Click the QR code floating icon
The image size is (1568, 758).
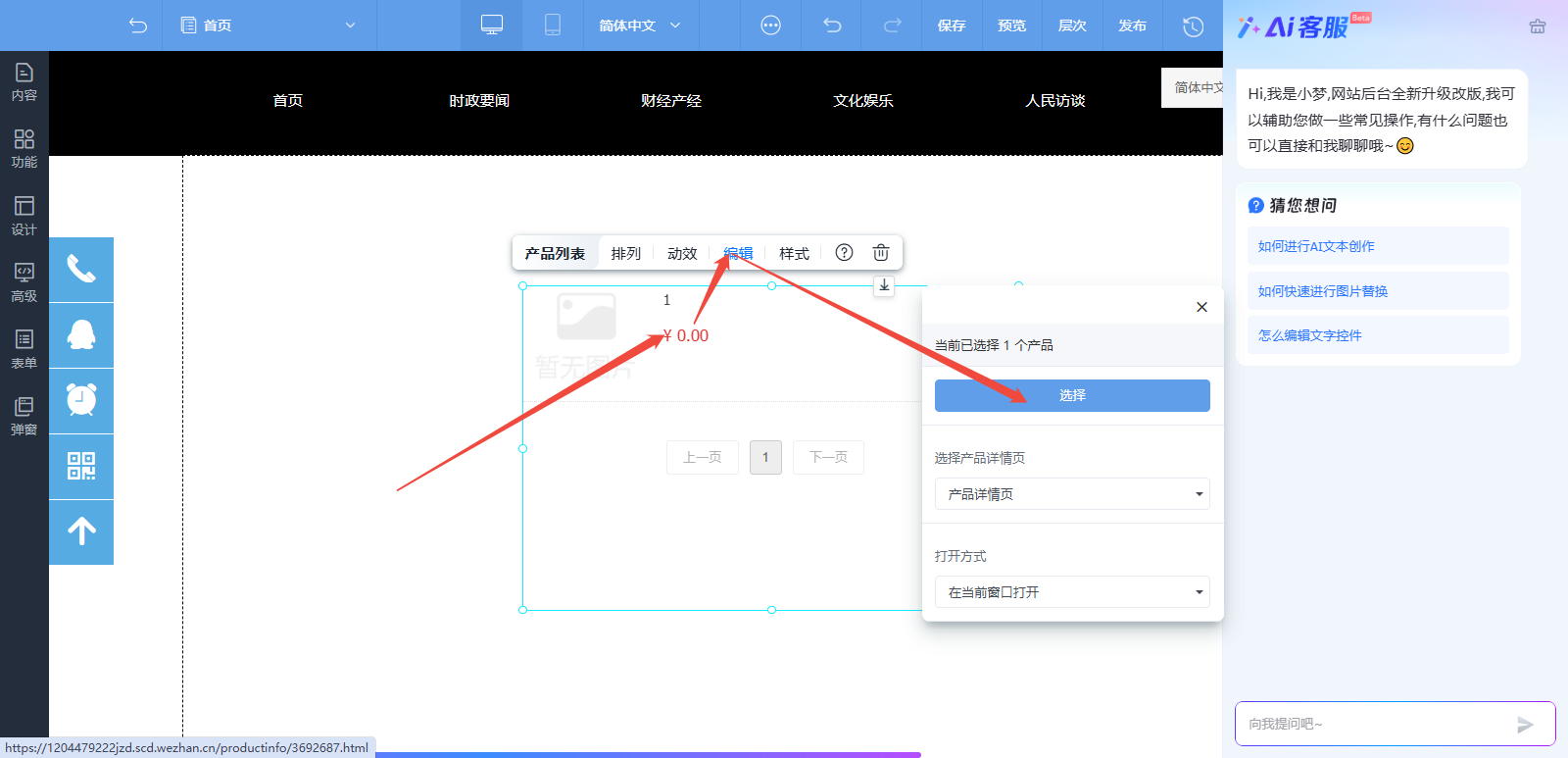pyautogui.click(x=81, y=467)
